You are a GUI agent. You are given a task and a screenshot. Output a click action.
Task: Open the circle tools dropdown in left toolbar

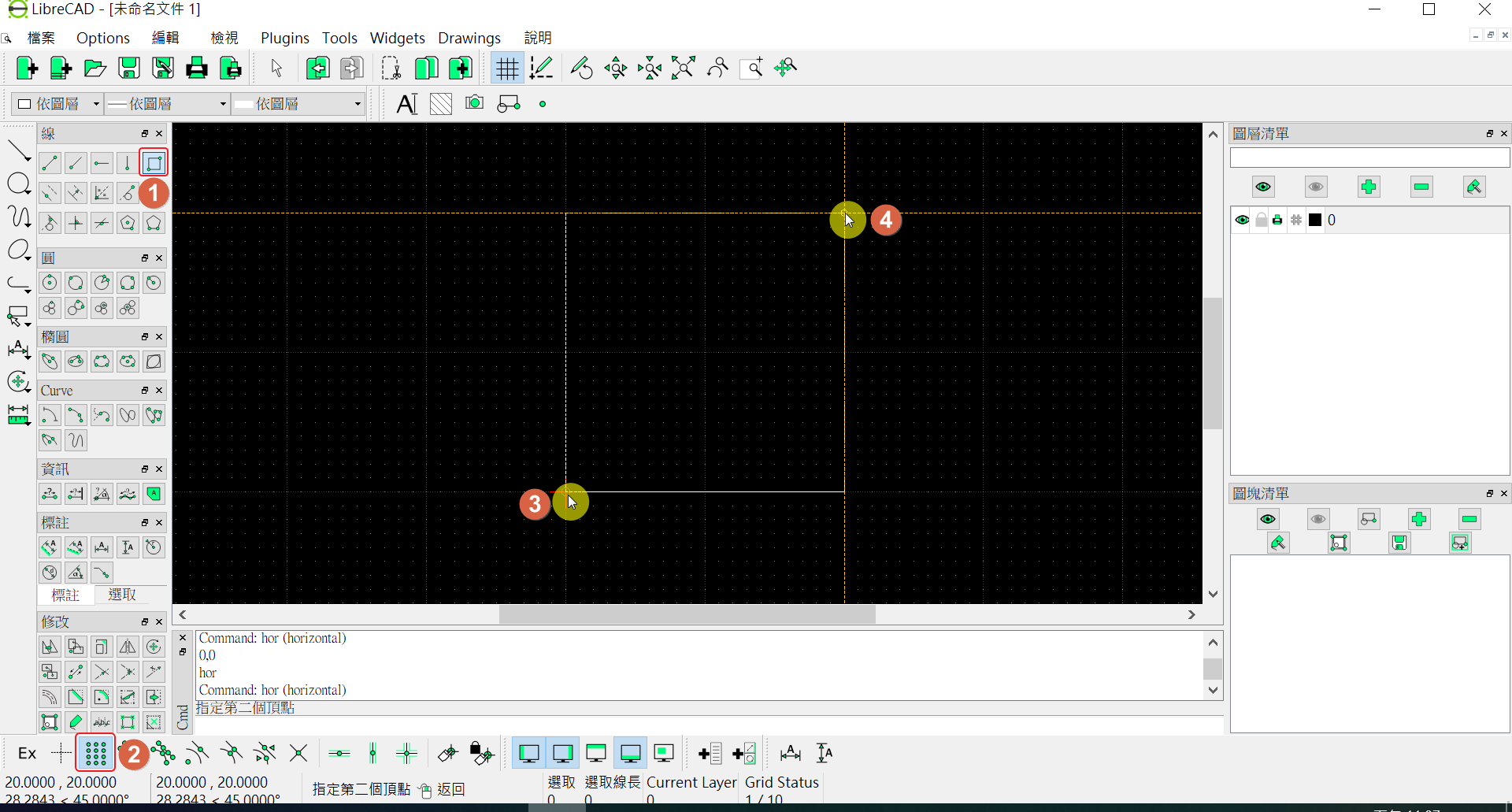(x=19, y=185)
